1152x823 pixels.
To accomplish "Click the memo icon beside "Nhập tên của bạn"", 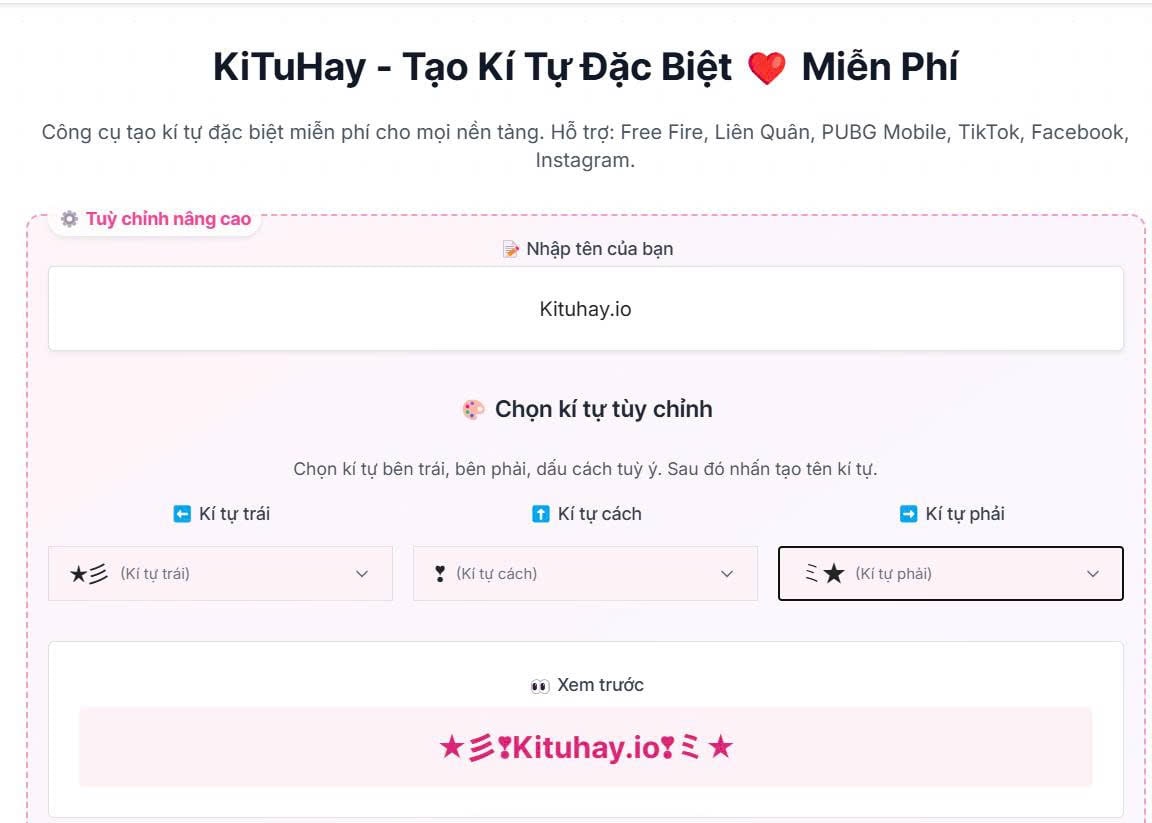I will (512, 248).
